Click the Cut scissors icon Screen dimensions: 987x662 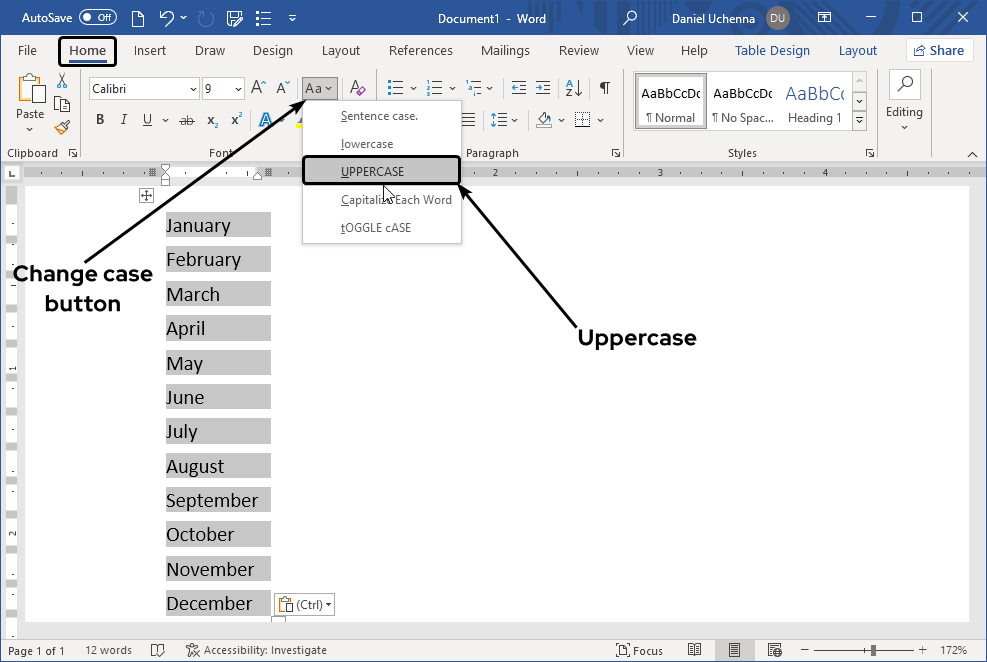click(x=62, y=81)
